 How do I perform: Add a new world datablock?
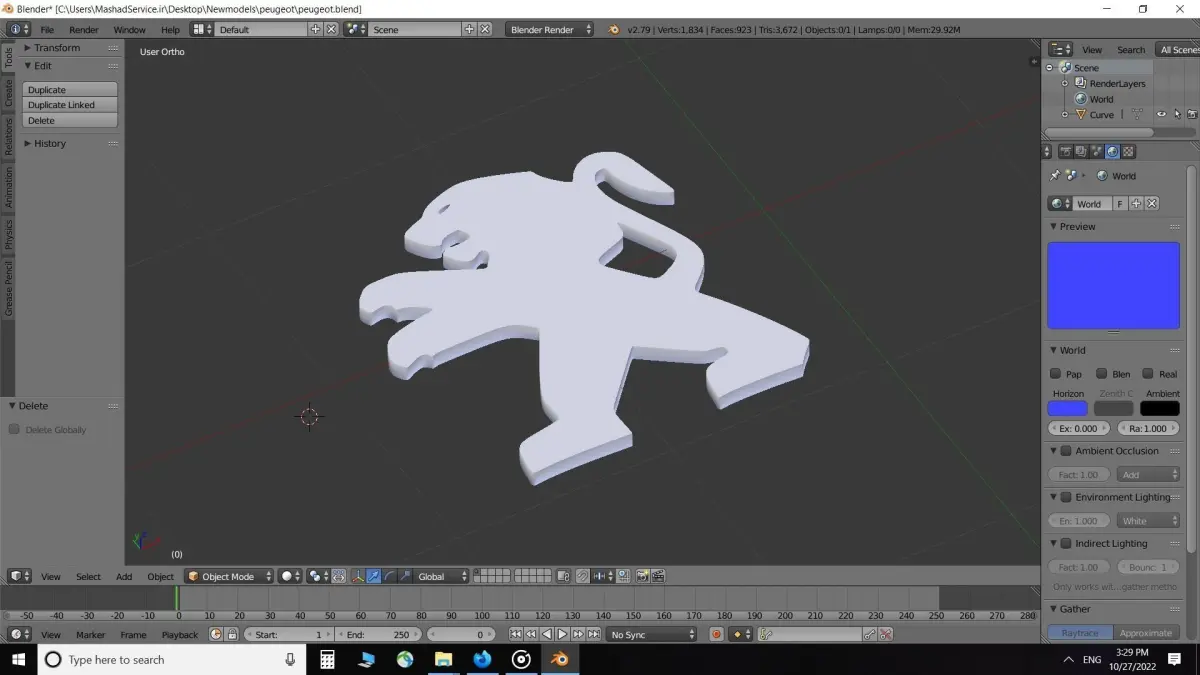click(x=1136, y=203)
